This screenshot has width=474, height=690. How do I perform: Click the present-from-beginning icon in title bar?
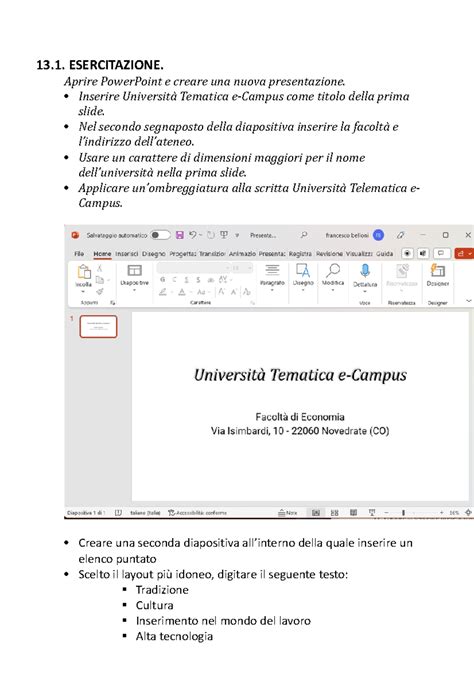(224, 235)
